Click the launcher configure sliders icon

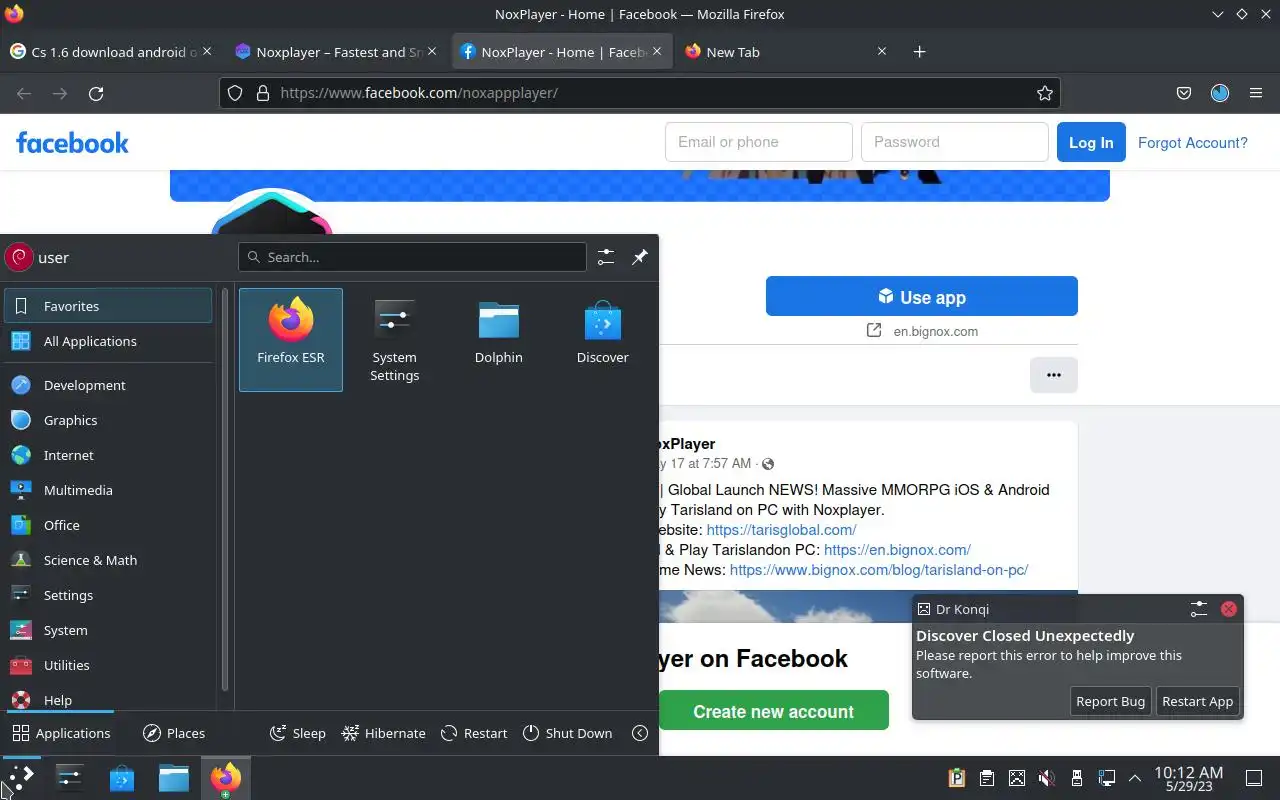pyautogui.click(x=606, y=257)
